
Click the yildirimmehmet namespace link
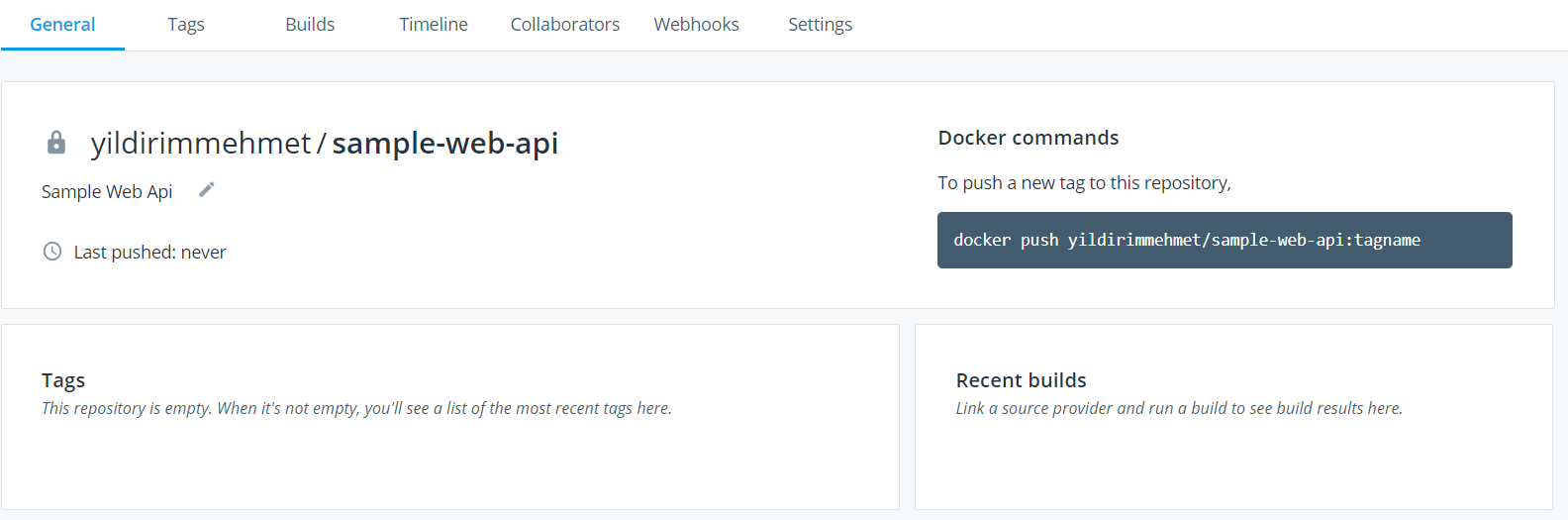point(201,144)
